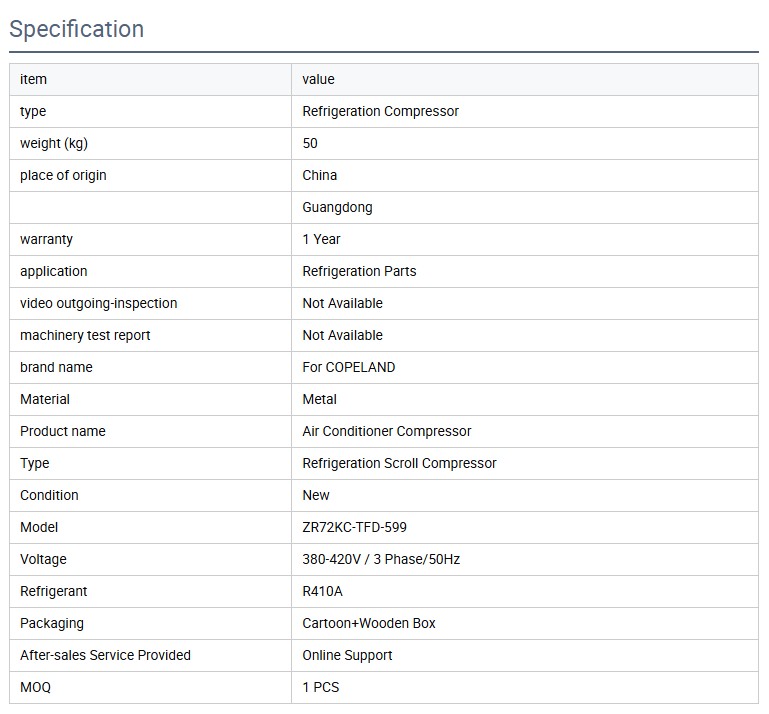Viewport: 769px width, 714px height.
Task: Click the 'Refrigeration Parts' application value
Action: [359, 271]
